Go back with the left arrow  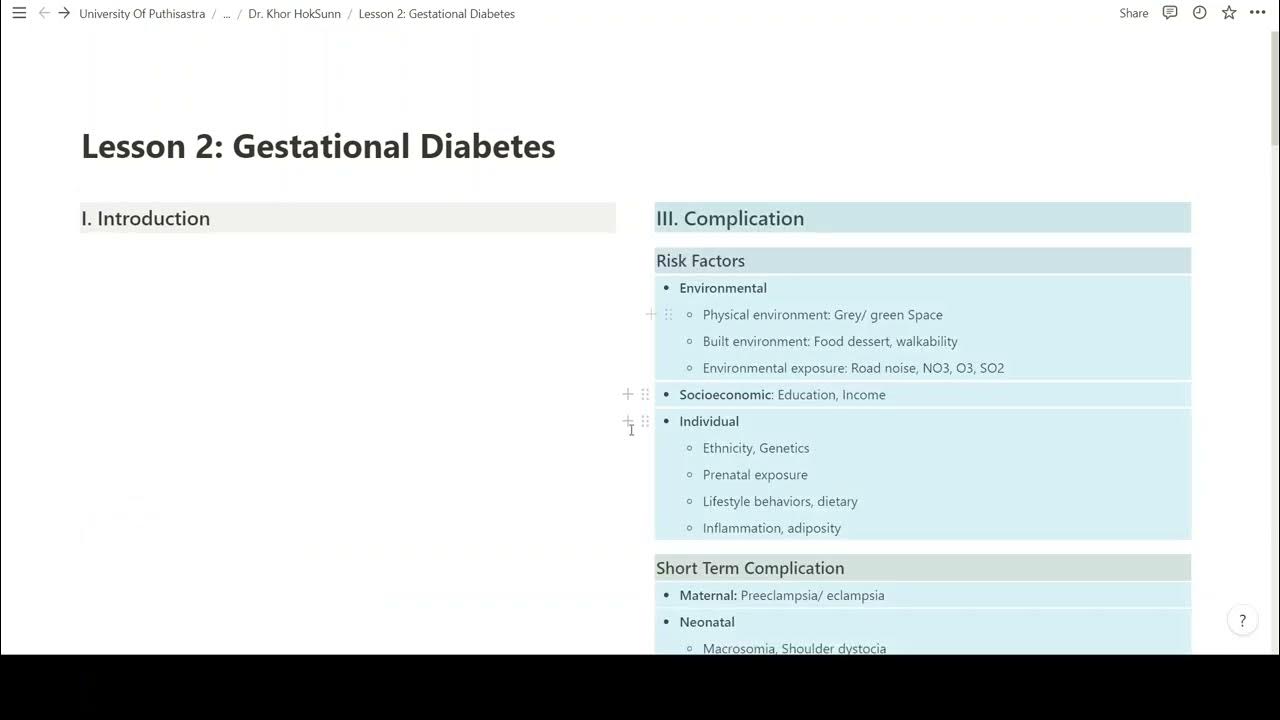coord(44,13)
